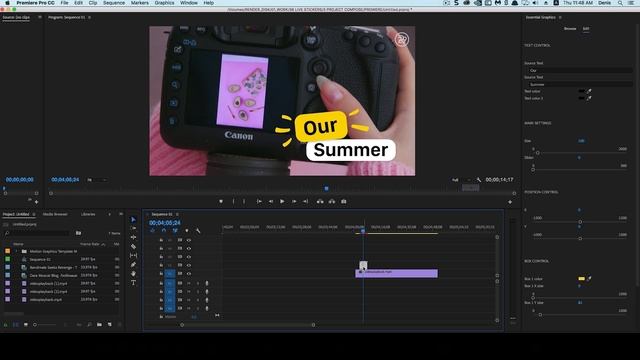Open Program monitor zoom level dropdown
640x360 pixels.
point(97,180)
